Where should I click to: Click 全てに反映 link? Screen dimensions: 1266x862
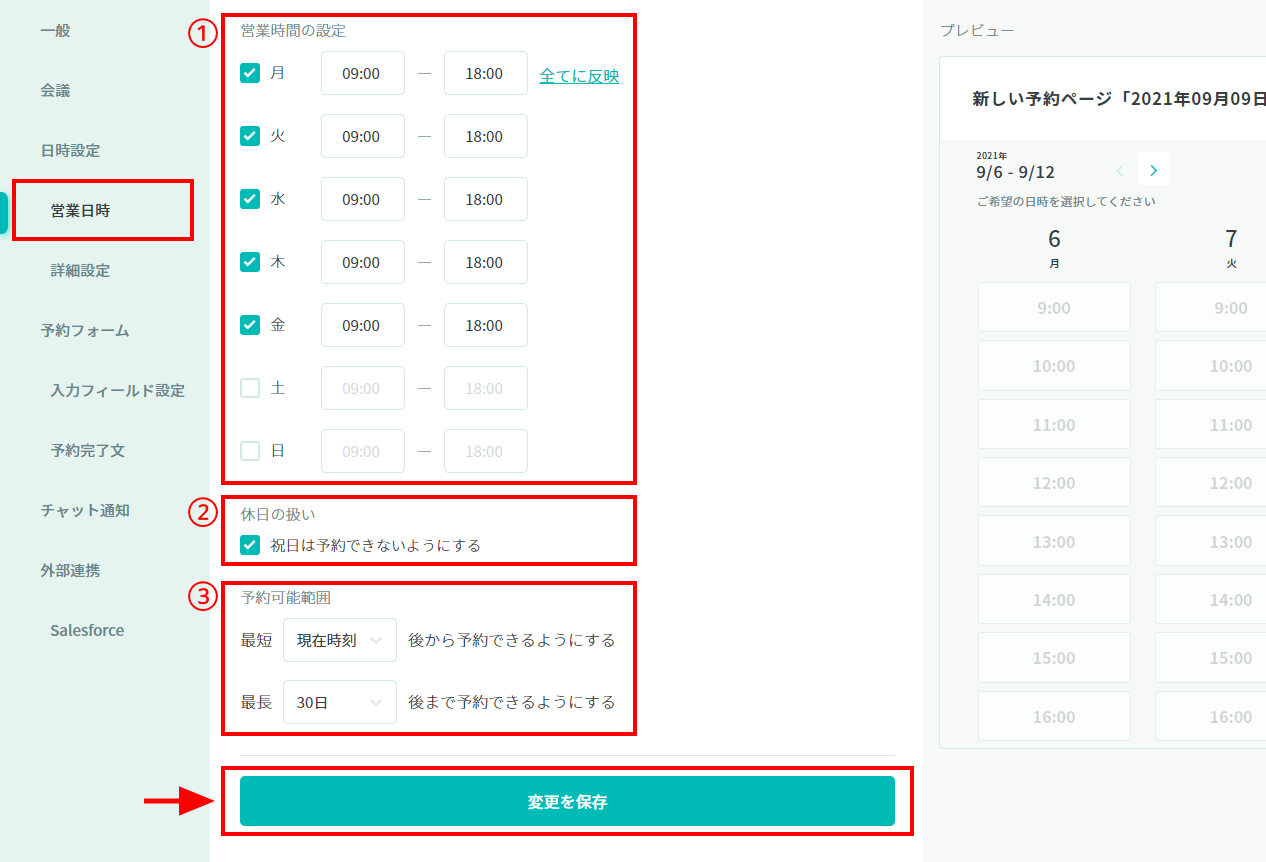579,76
